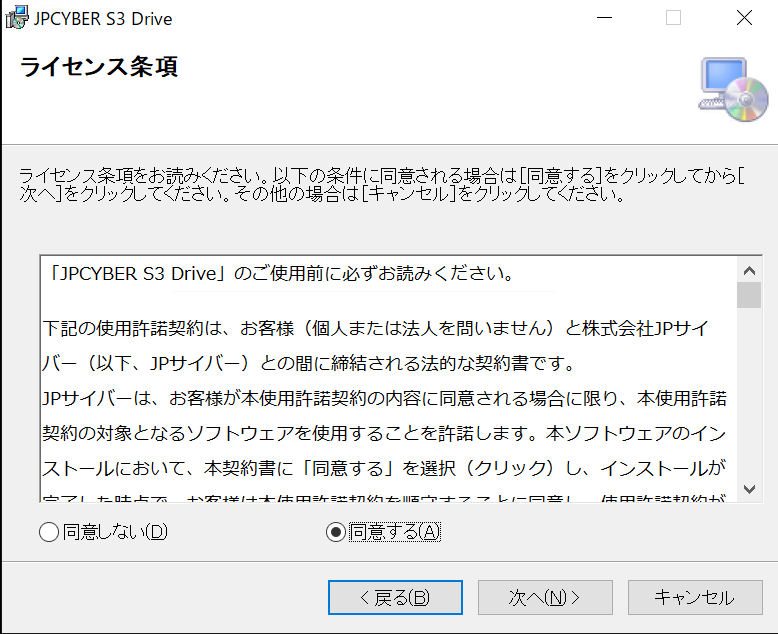Viewport: 778px width, 634px height.
Task: Click the line starting 契約の対象となるソフトウェア
Action: (x=385, y=434)
